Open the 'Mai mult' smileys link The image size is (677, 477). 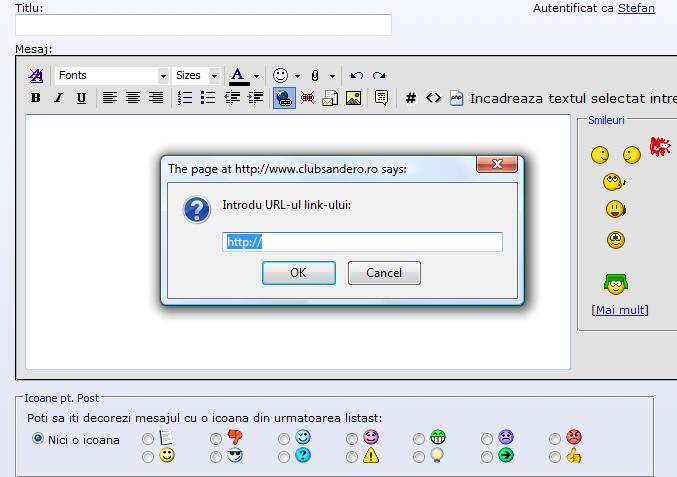click(x=620, y=310)
